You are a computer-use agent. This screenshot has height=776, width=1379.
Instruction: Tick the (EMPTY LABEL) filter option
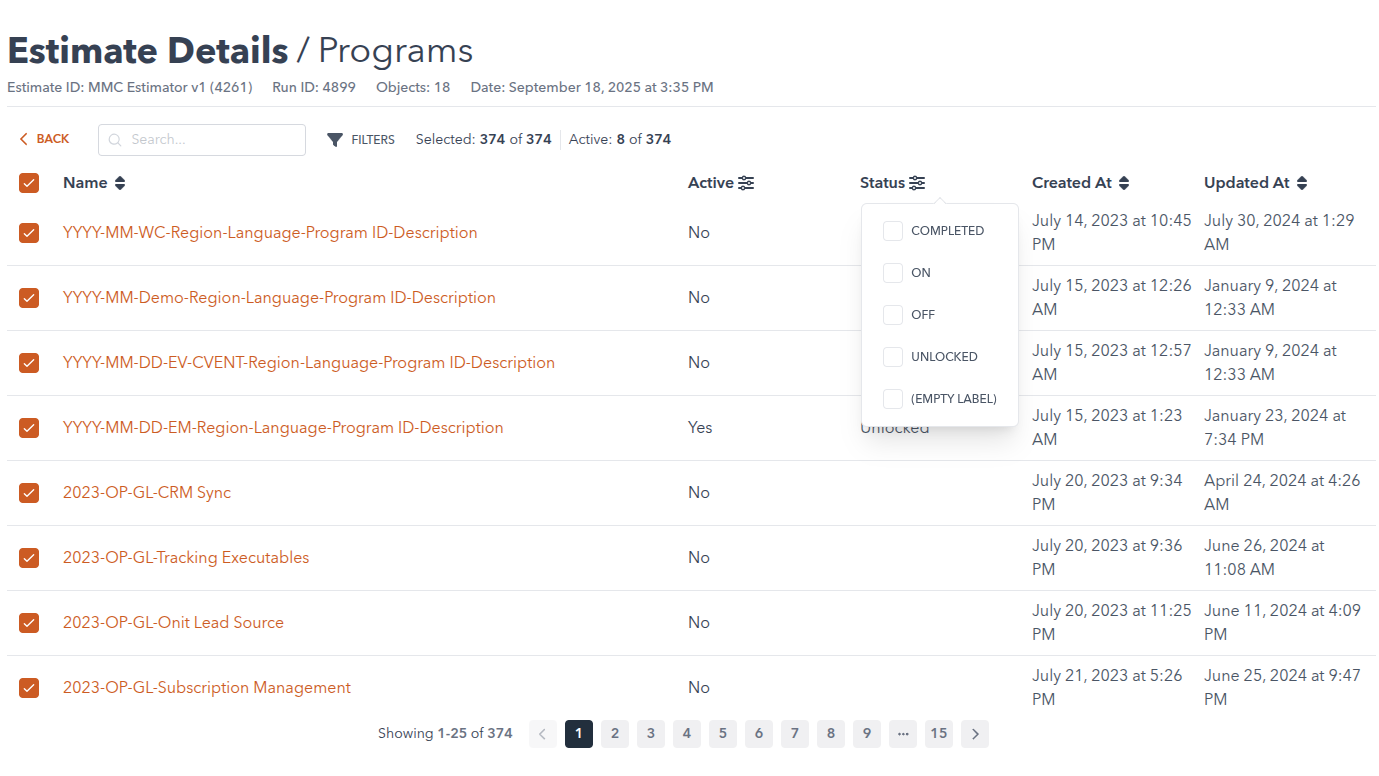pos(893,399)
